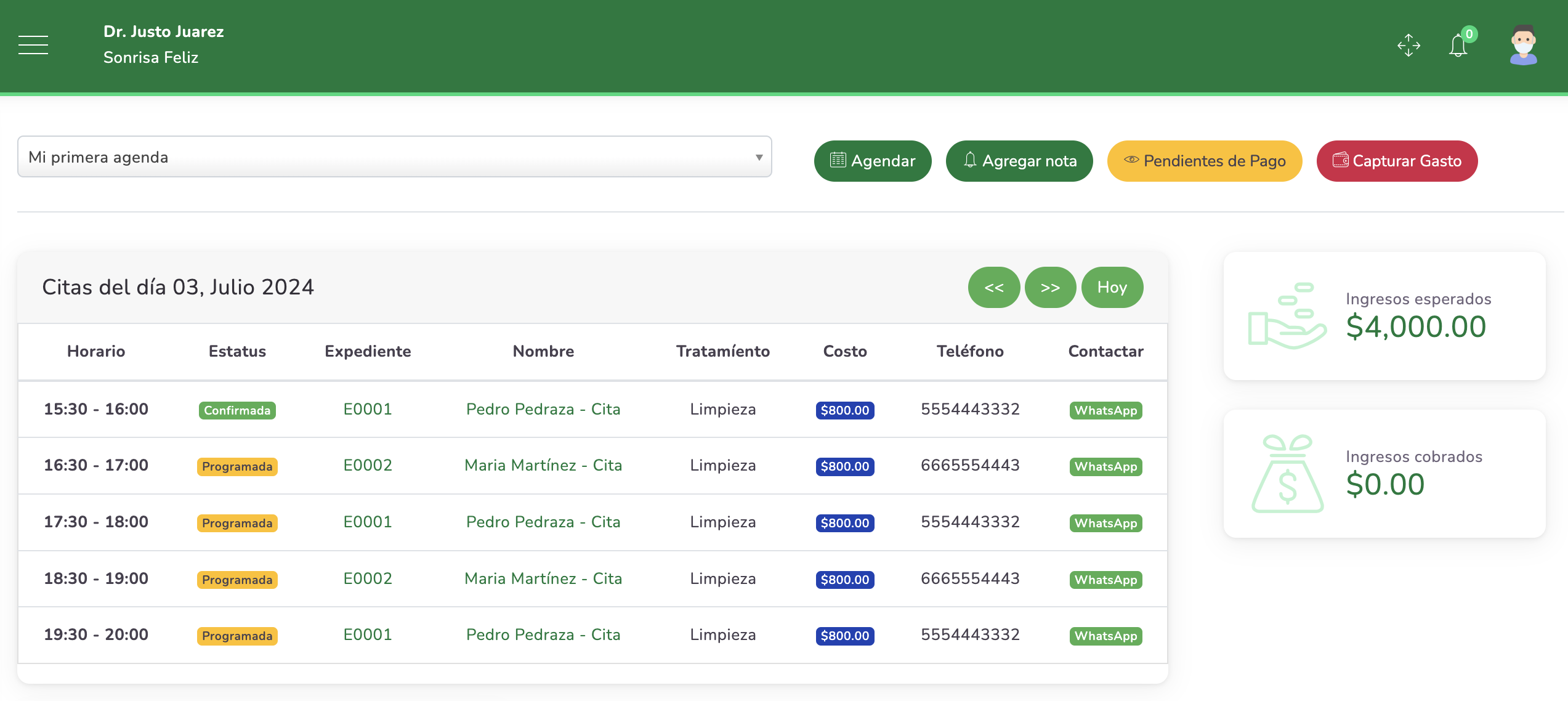Contact 19:30 patient via WhatsApp

(1105, 636)
